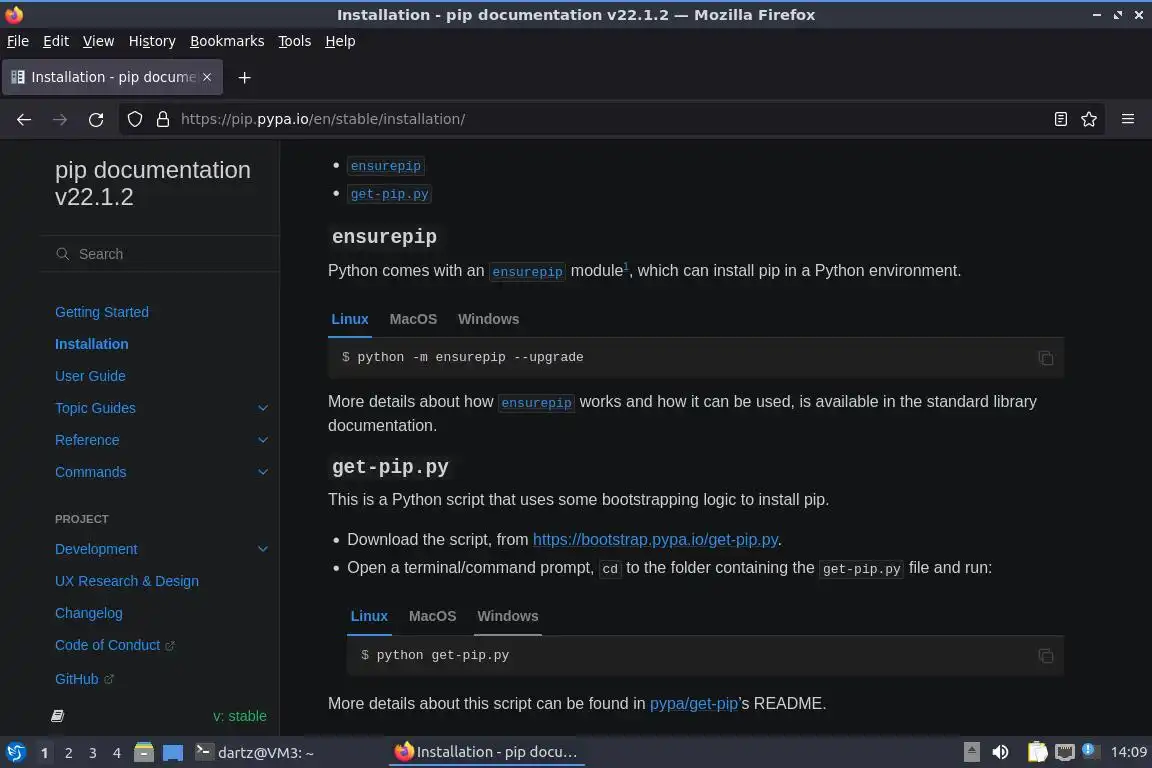Expand Reference sidebar section

pos(262,440)
